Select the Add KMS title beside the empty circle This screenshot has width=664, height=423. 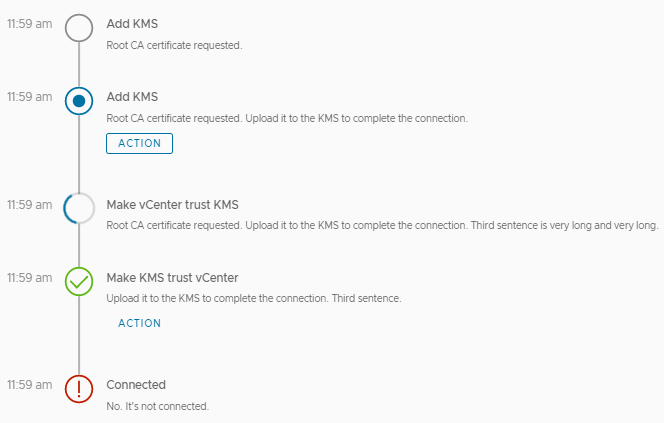[132, 24]
